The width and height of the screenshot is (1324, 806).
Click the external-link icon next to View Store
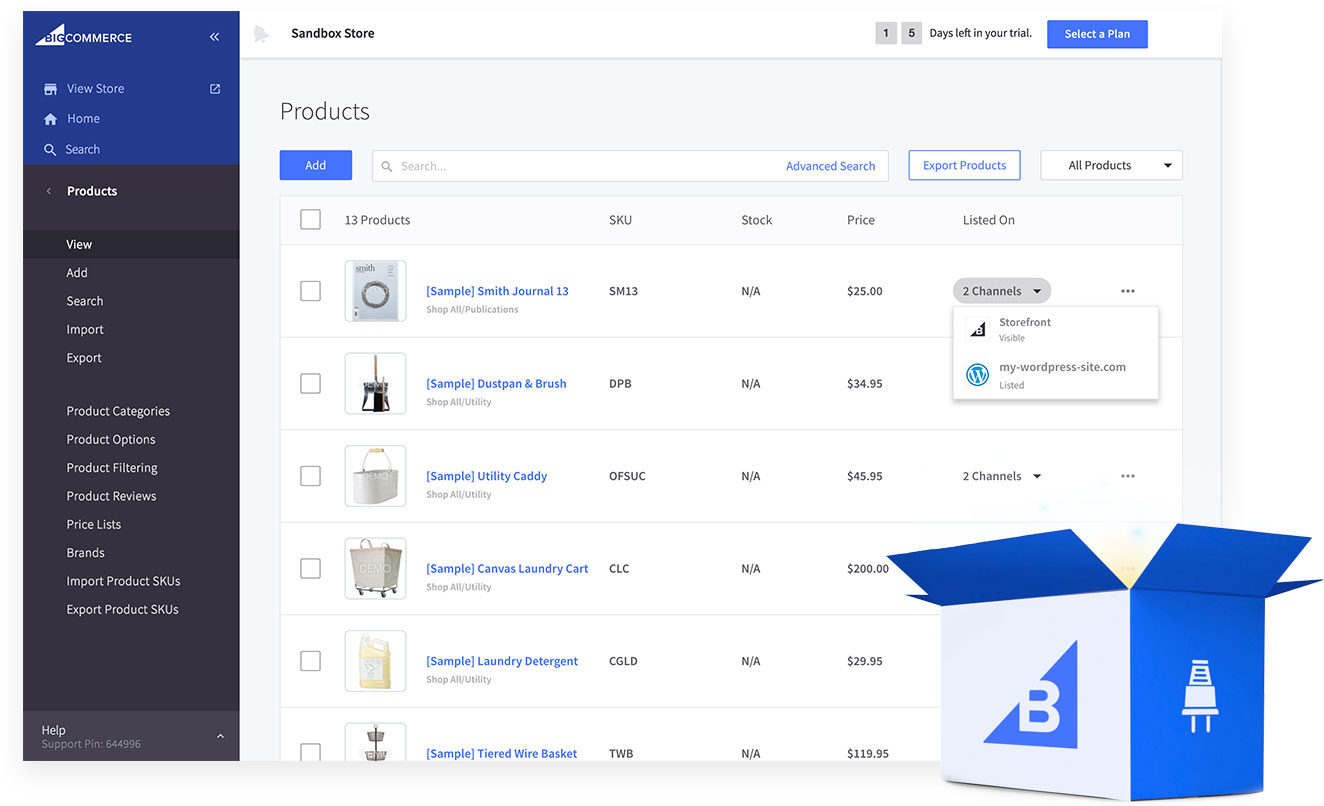(x=214, y=88)
